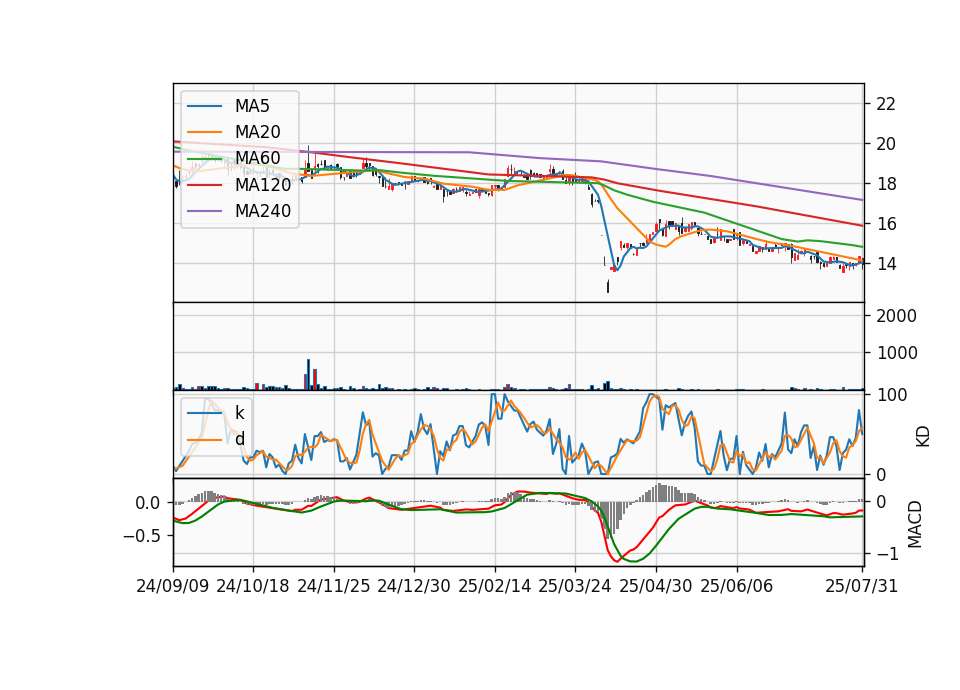Click the MACD left axis value -0.5

tap(141, 536)
